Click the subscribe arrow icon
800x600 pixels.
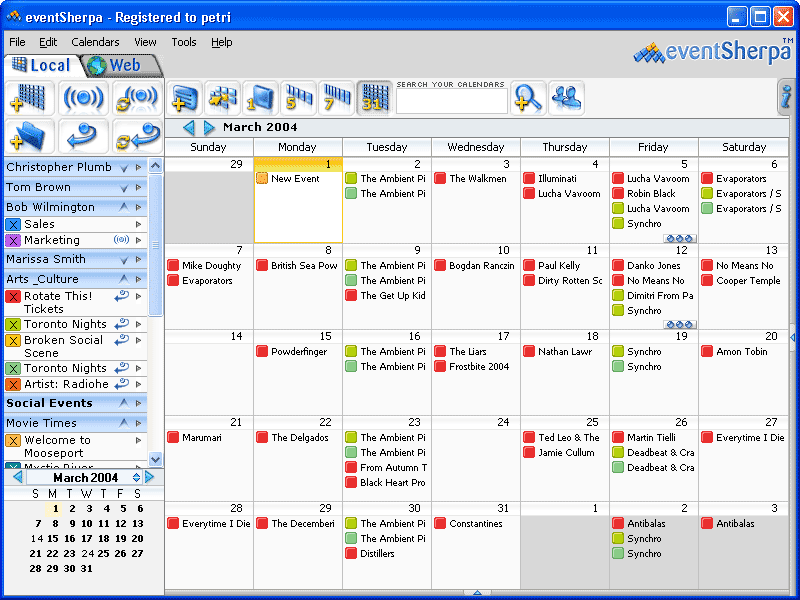point(83,136)
